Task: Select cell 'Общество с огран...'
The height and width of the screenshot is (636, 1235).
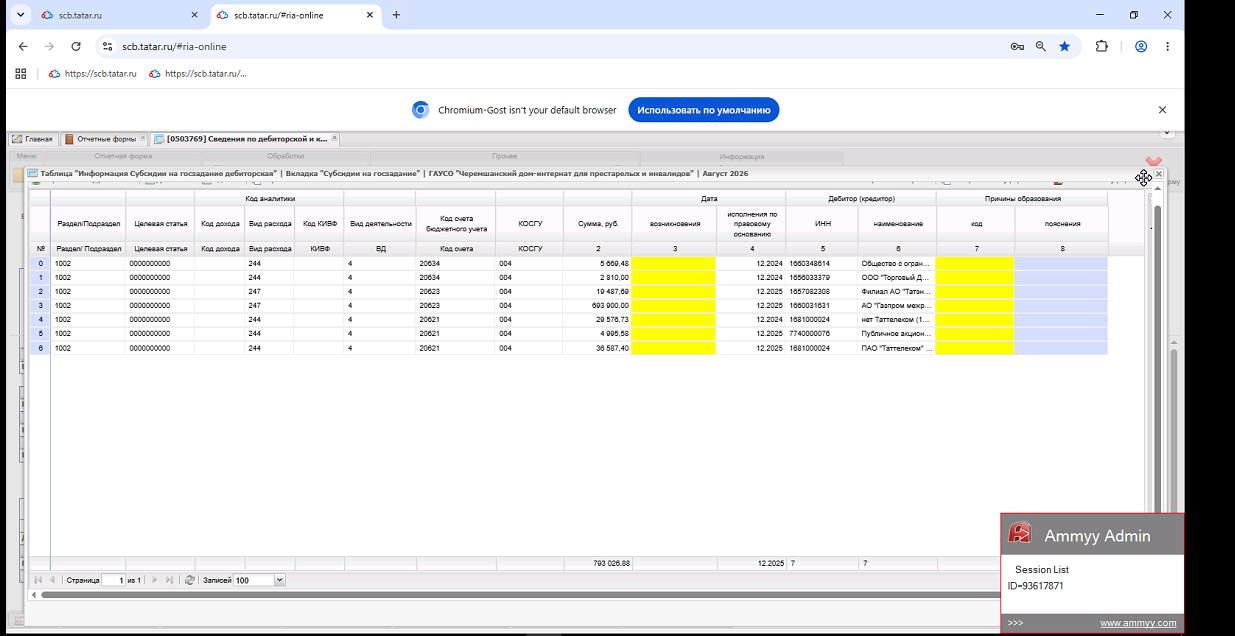Action: click(897, 263)
